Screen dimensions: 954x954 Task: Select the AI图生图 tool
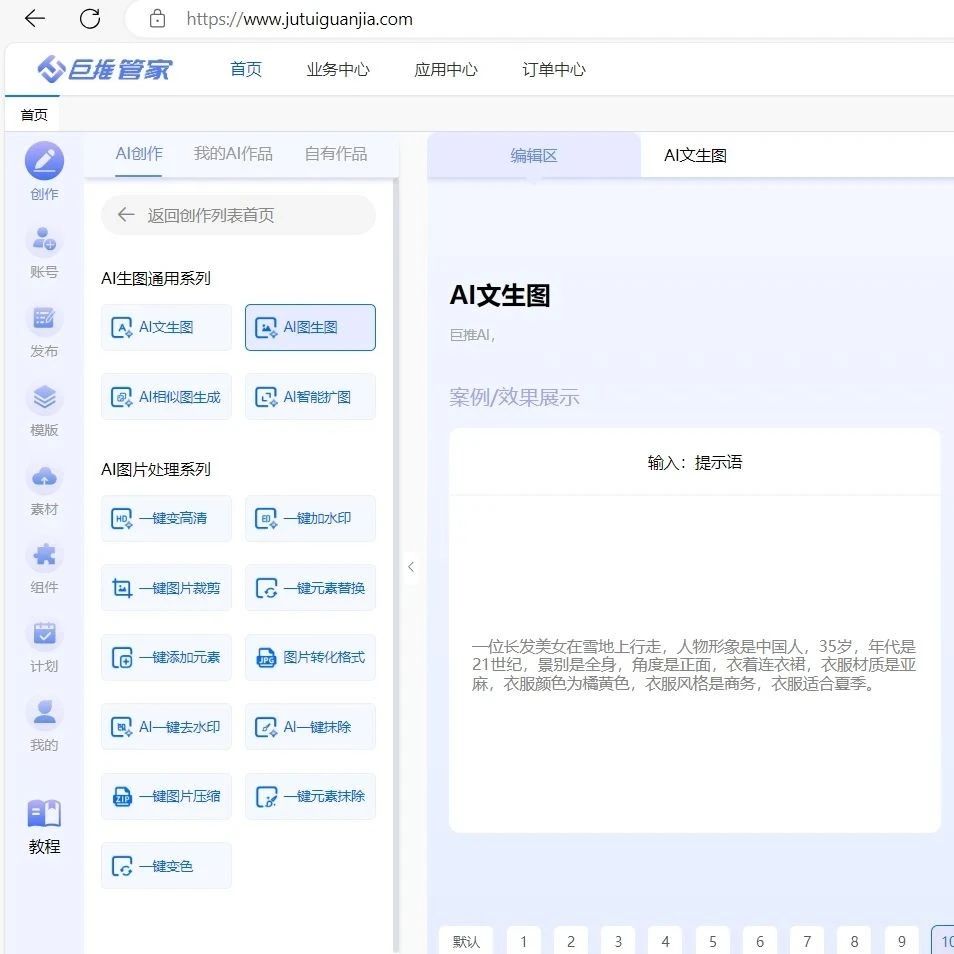point(310,327)
